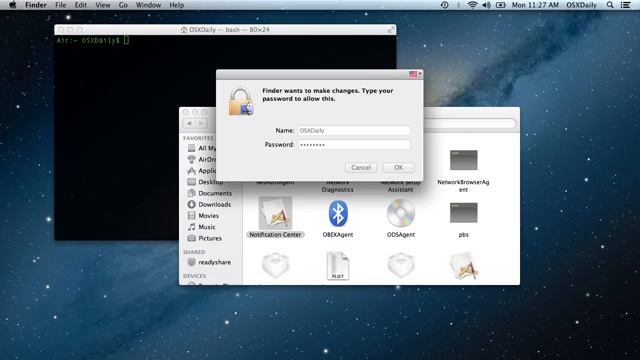Select Documents in the Finder sidebar
Screen dimensions: 640x360
(x=209, y=193)
